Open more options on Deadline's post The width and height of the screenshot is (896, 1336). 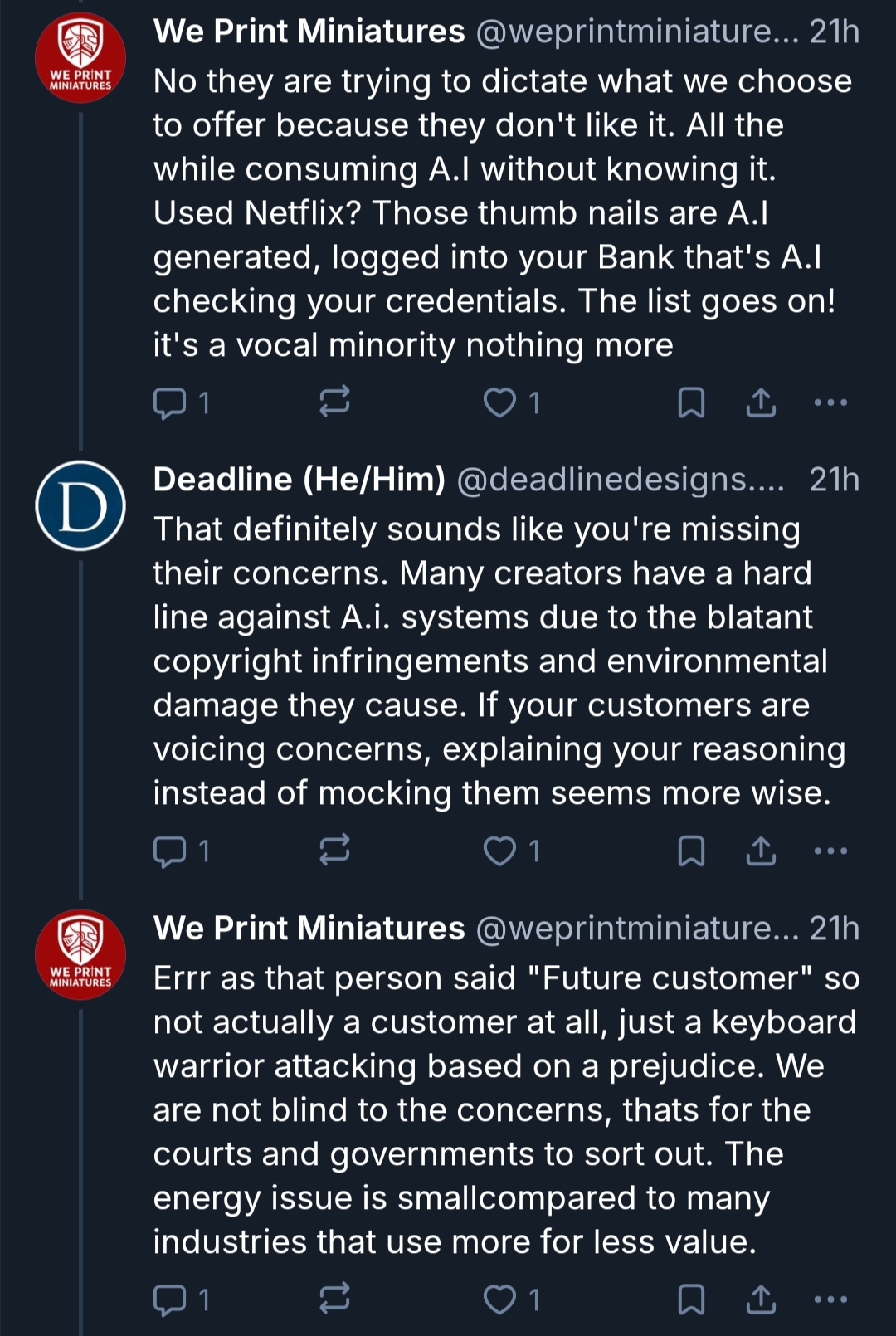point(830,851)
